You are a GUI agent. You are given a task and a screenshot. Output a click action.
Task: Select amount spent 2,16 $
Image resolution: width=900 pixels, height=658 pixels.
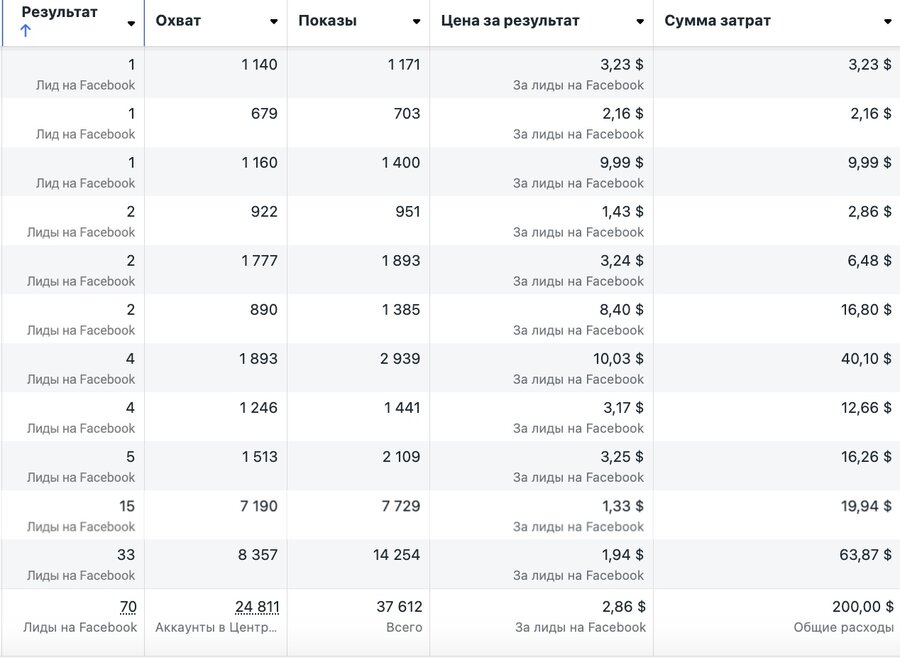coord(871,114)
